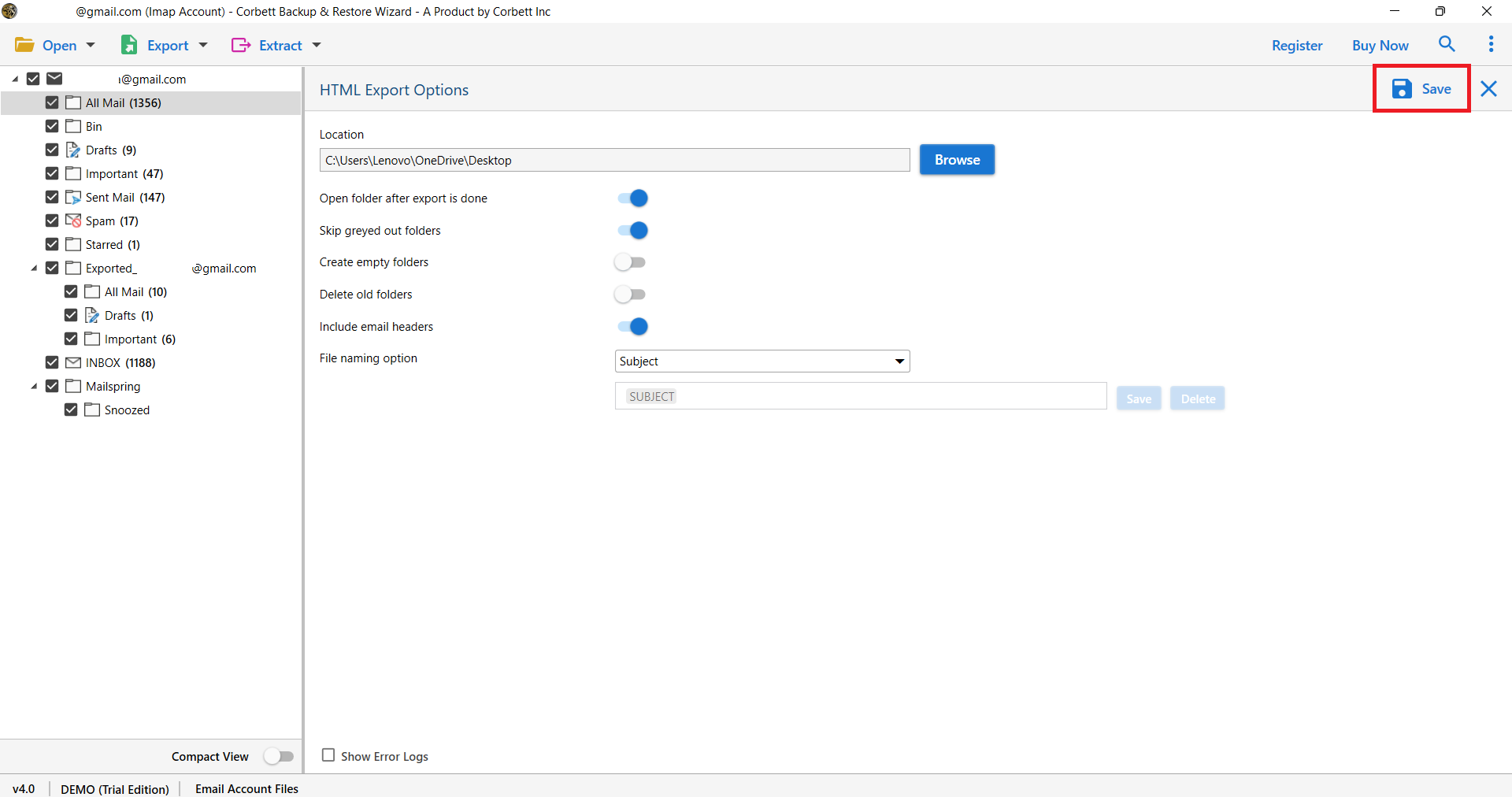Open the Export menu dropdown arrow

point(203,45)
